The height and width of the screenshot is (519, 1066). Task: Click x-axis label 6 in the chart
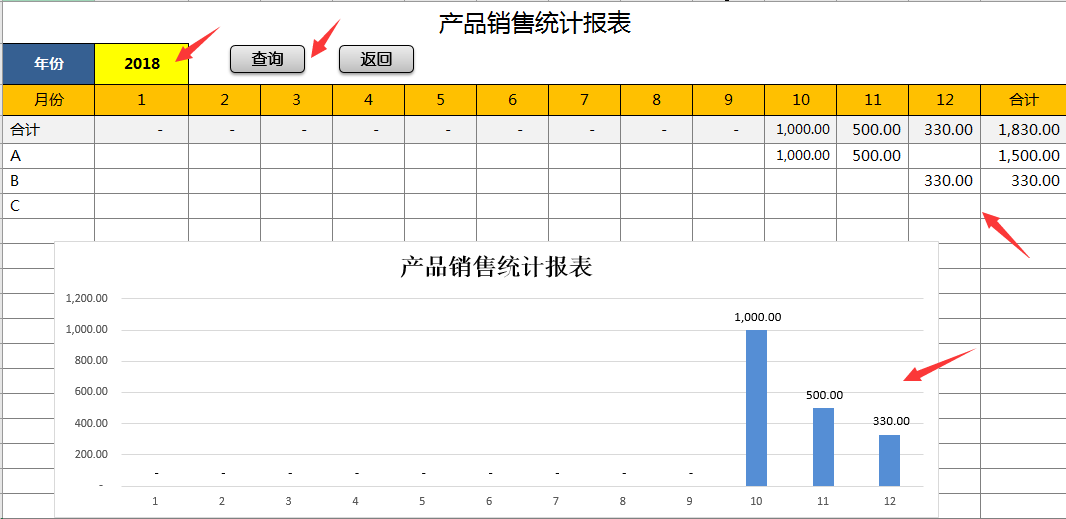[489, 501]
